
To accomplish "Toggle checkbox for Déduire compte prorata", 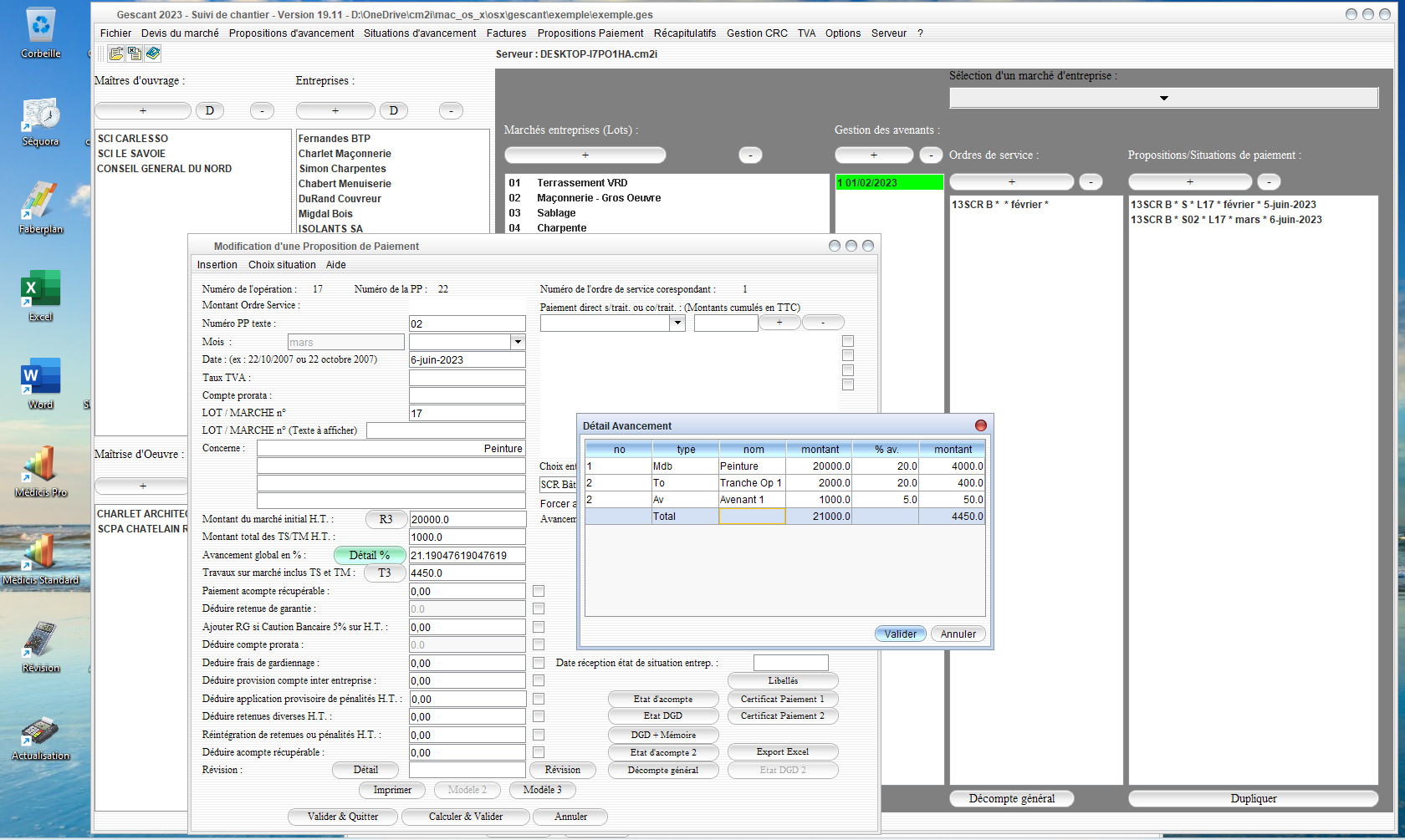I will click(539, 644).
